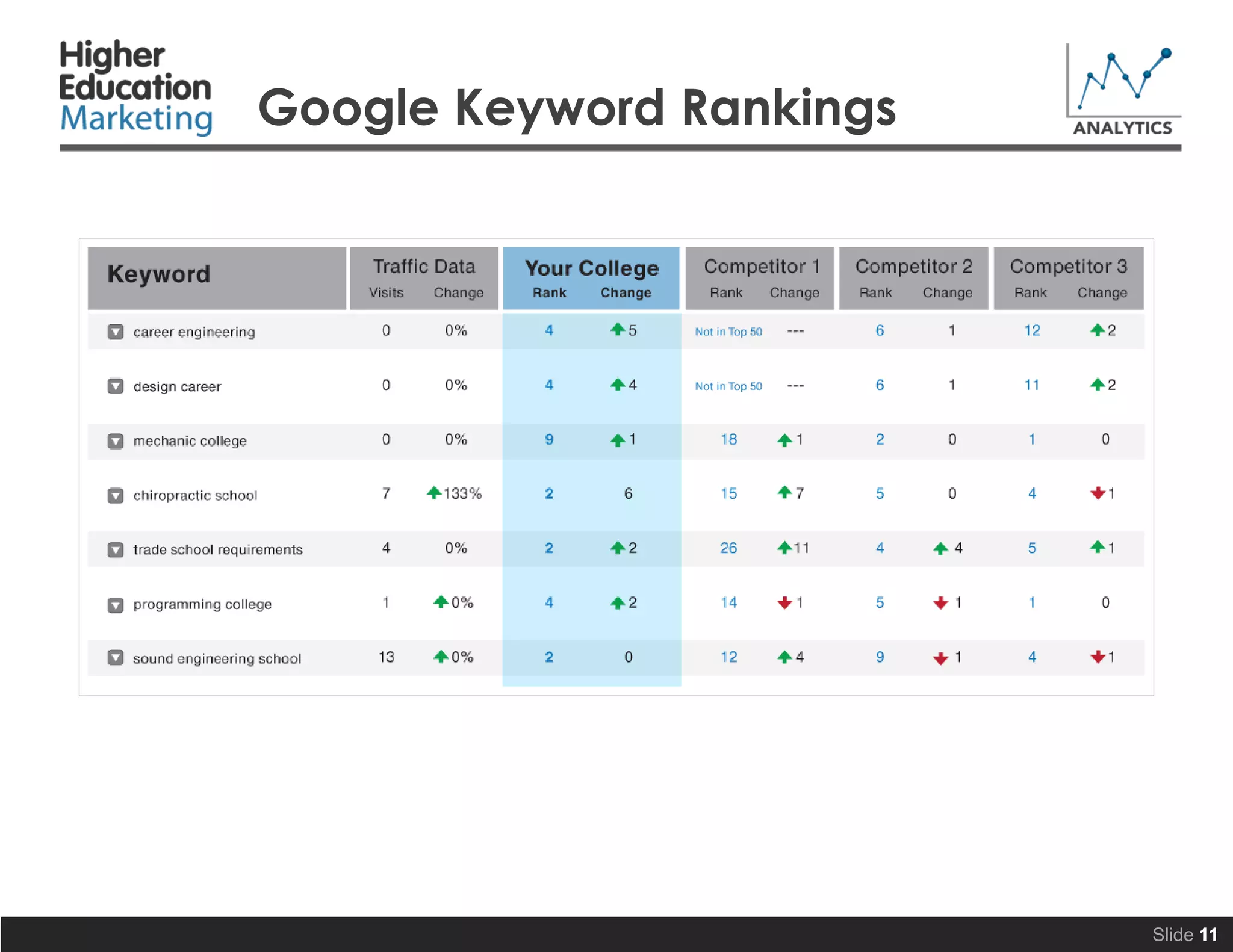Click Competitor 1 green arrow for sound engineering school
Viewport: 1233px width, 952px height.
784,657
